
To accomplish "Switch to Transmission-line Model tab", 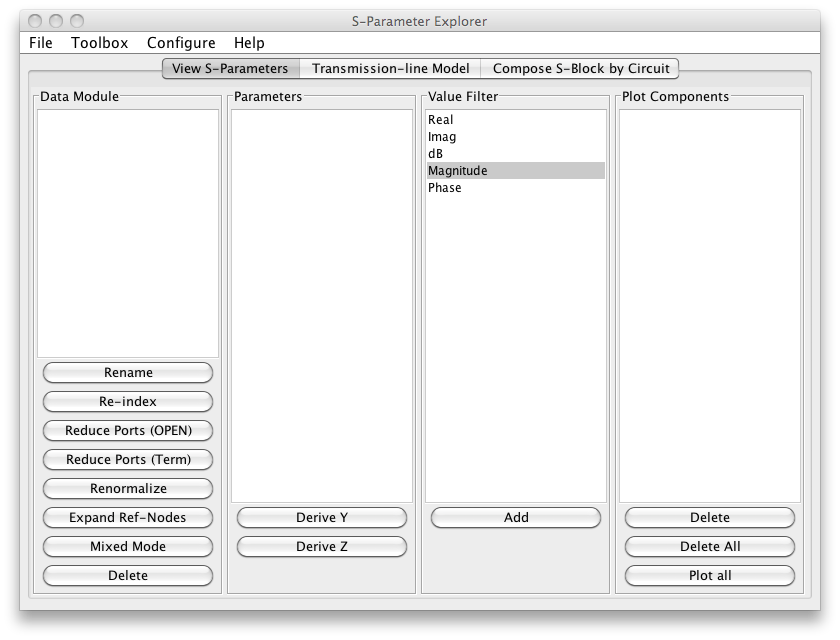I will tap(390, 69).
